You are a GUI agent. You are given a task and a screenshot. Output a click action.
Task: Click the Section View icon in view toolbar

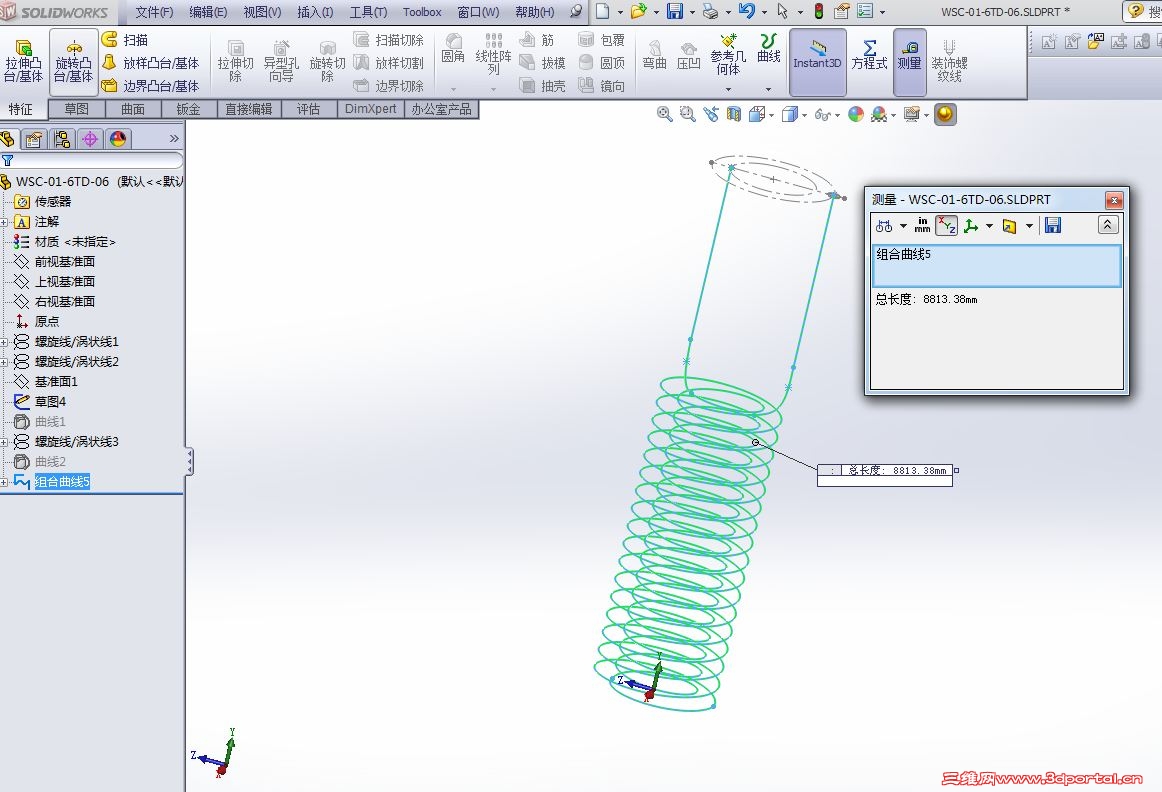click(734, 114)
